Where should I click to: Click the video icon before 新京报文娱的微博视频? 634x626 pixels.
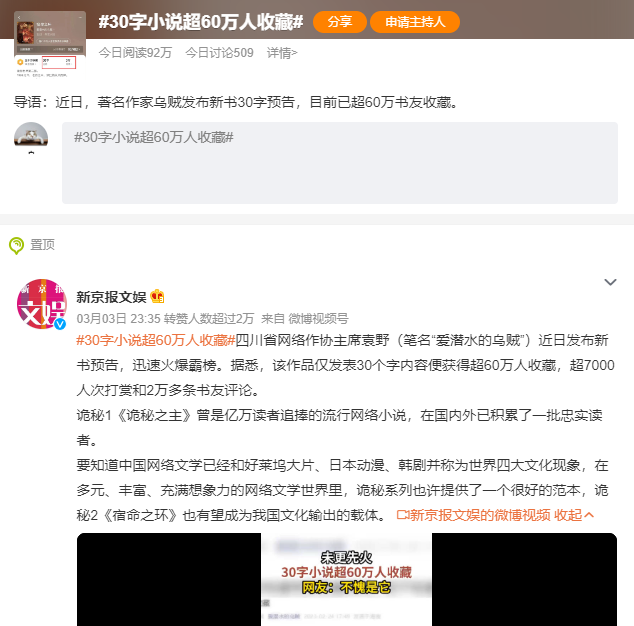[403, 515]
